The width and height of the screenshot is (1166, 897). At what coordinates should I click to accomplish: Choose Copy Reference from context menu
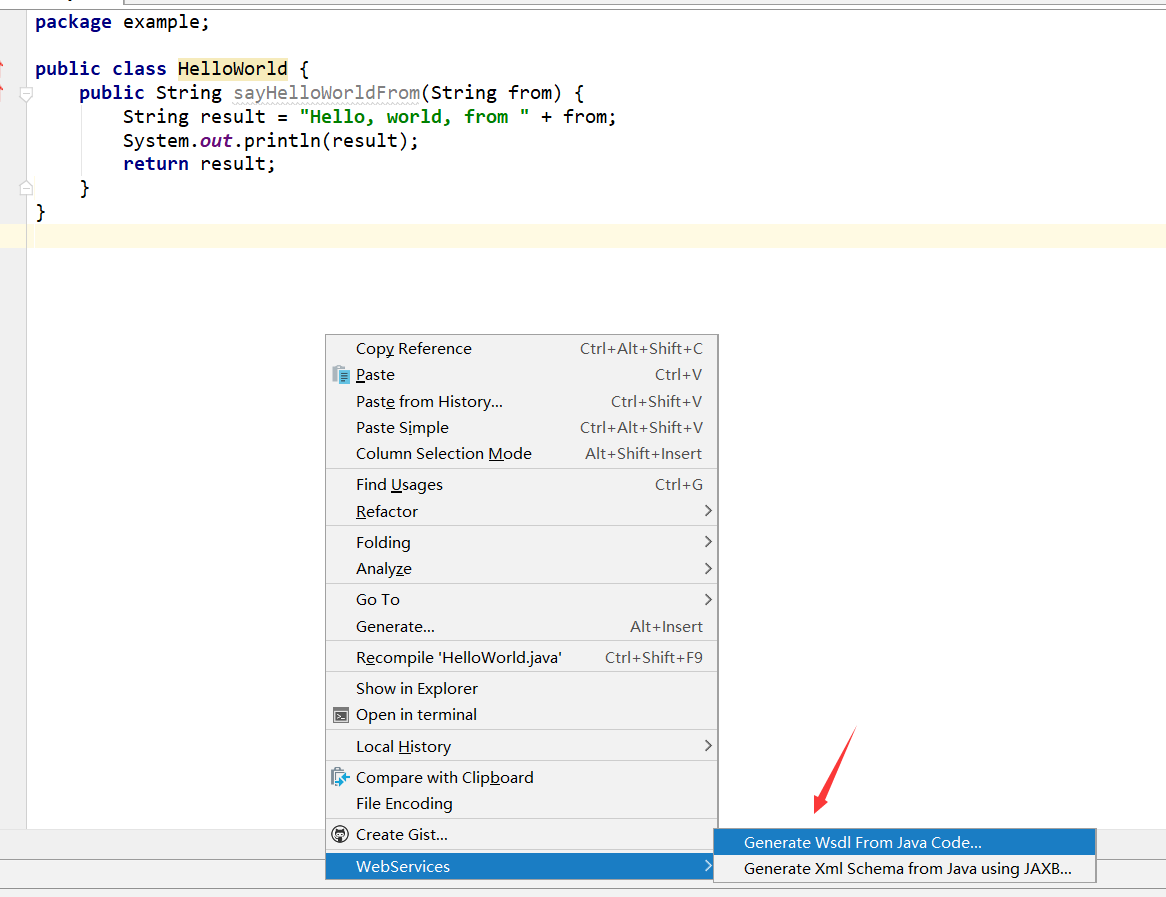click(521, 349)
